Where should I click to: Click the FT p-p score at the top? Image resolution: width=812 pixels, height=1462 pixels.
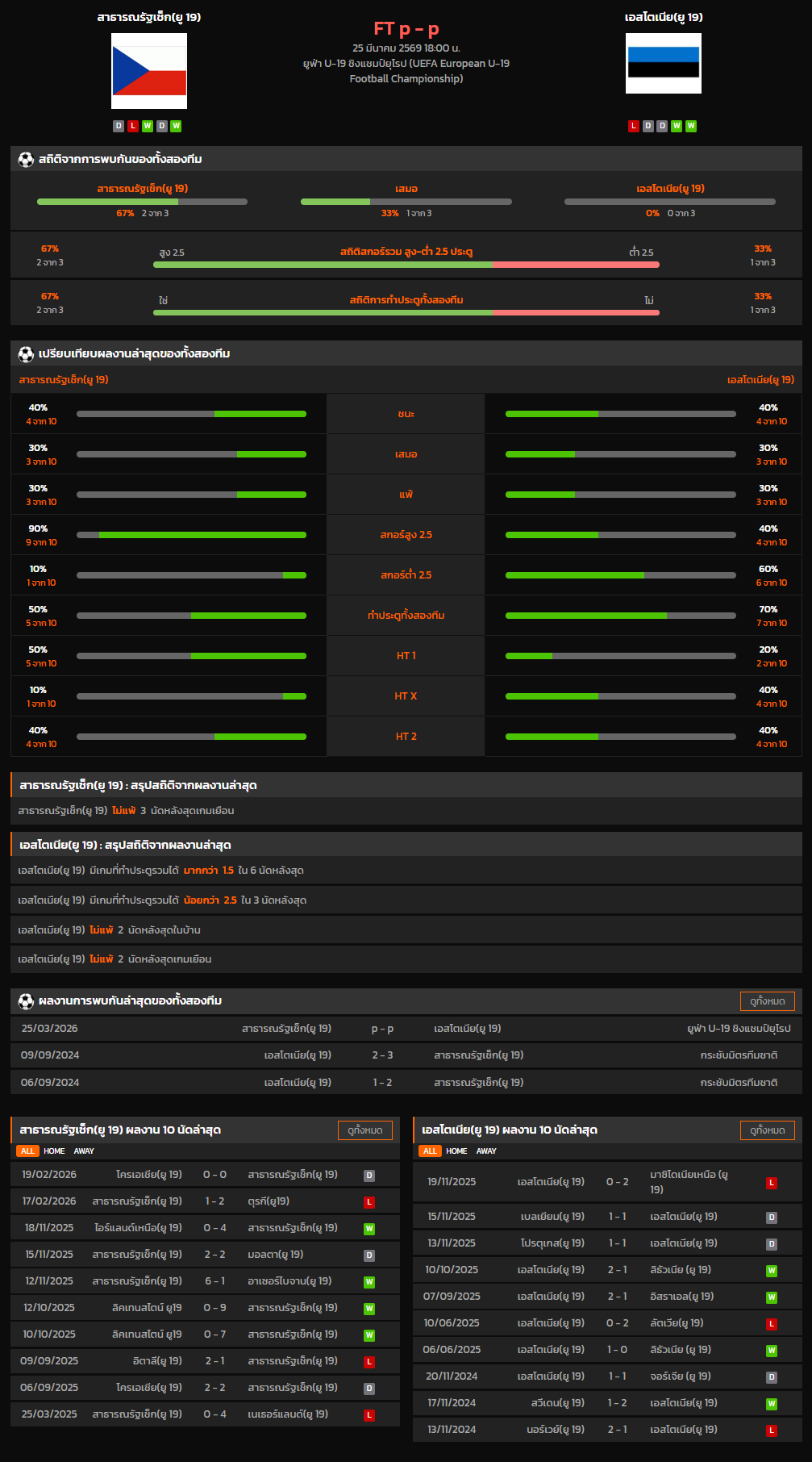406,29
